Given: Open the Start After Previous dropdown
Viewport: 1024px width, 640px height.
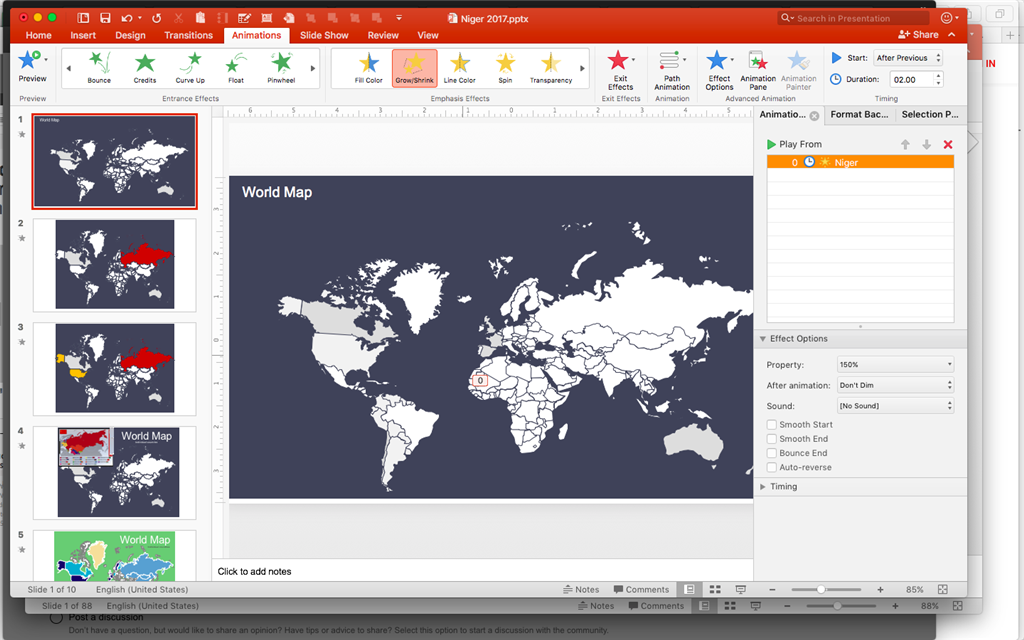Looking at the screenshot, I should tap(907, 58).
